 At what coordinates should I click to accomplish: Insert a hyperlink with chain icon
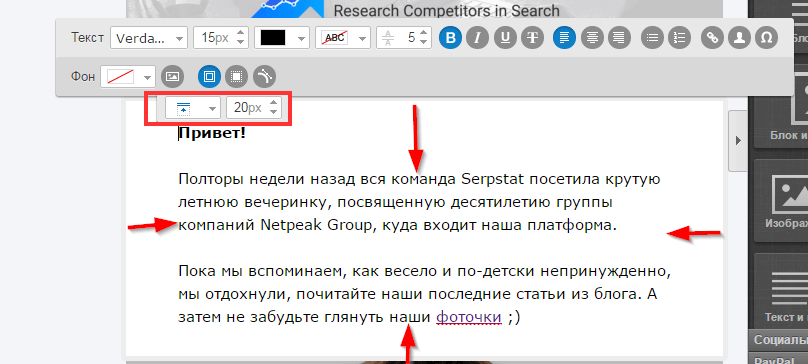[713, 38]
